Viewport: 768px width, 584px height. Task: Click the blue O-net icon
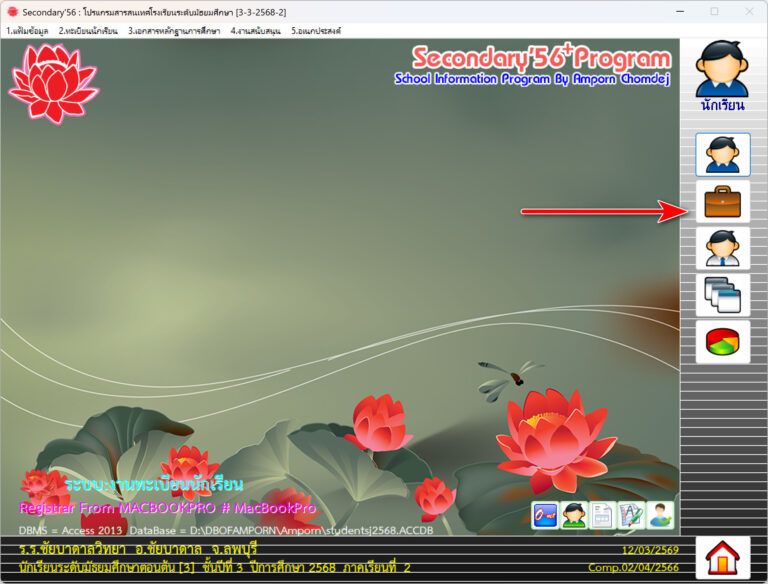[x=545, y=515]
